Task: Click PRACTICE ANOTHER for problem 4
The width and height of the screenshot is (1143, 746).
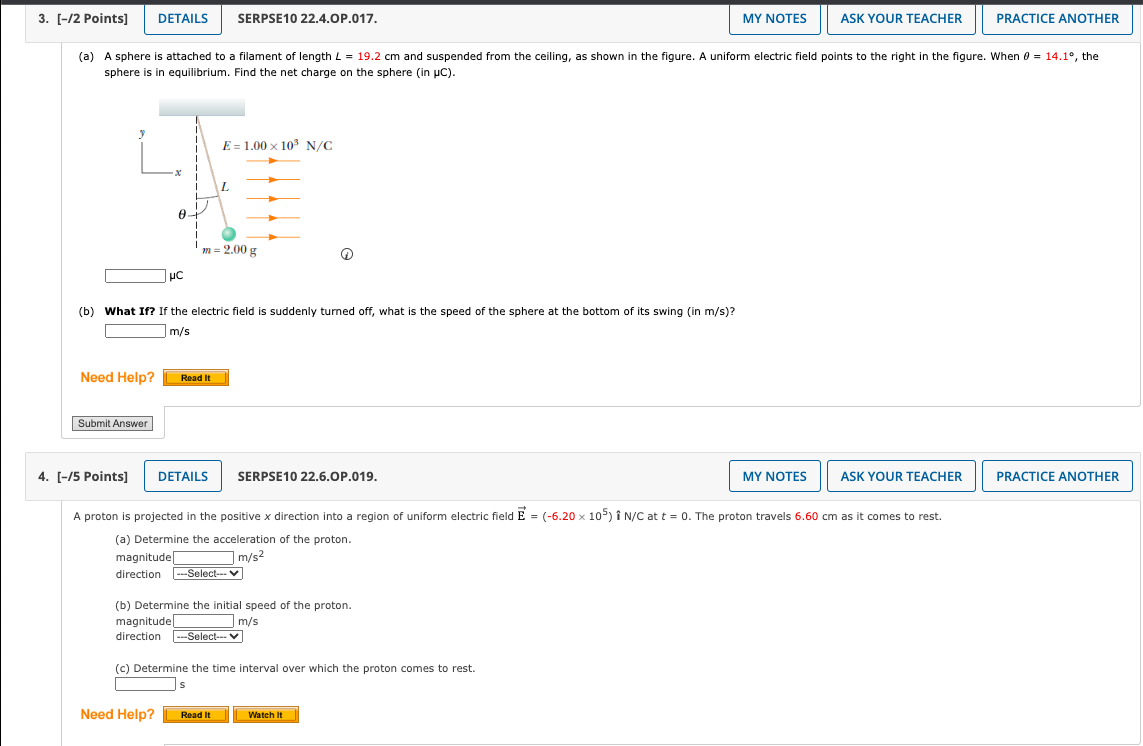Action: [x=1057, y=476]
